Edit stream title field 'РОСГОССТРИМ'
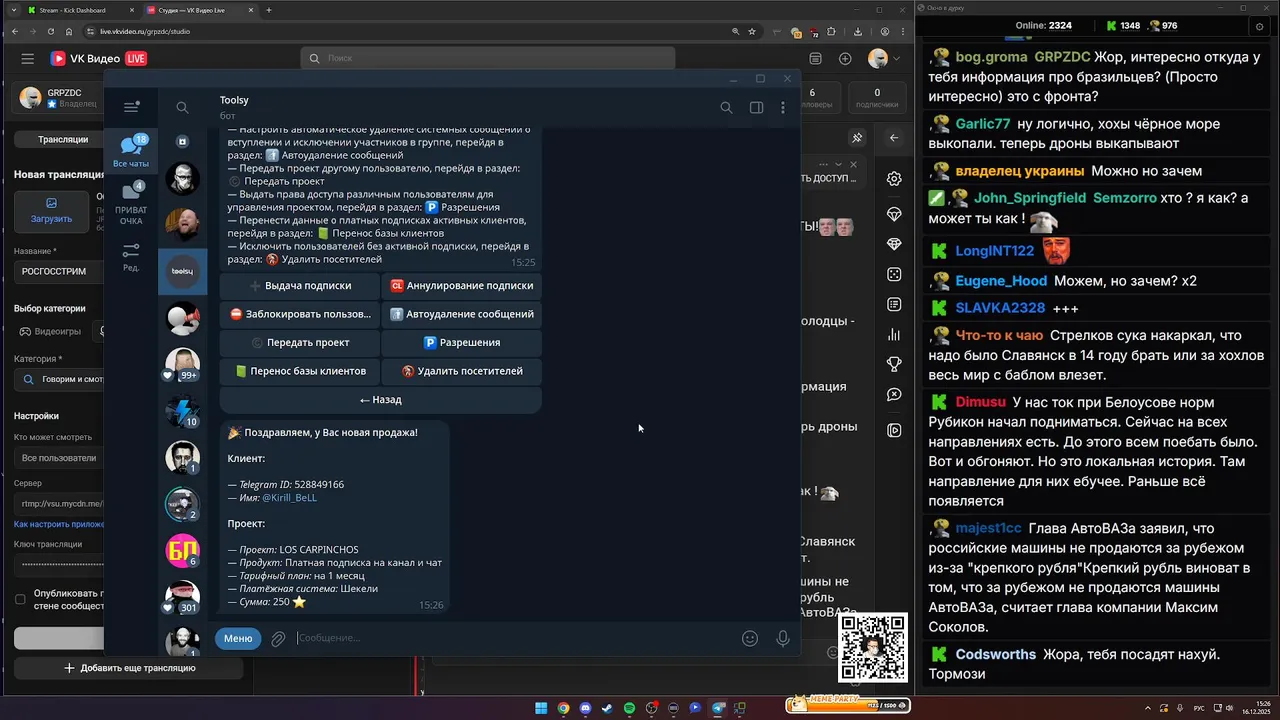The width and height of the screenshot is (1280, 720). [58, 271]
